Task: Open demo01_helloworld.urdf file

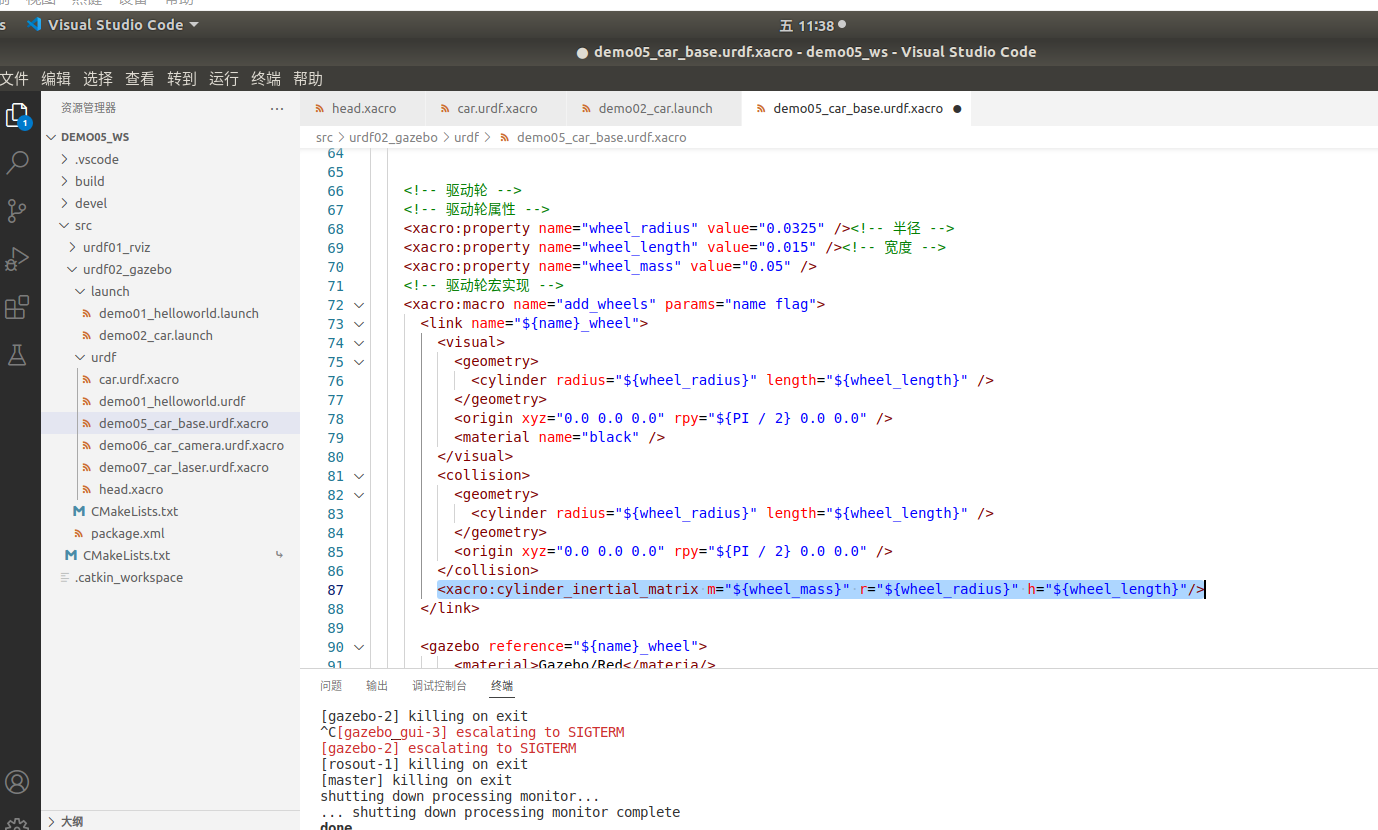Action: tap(170, 401)
